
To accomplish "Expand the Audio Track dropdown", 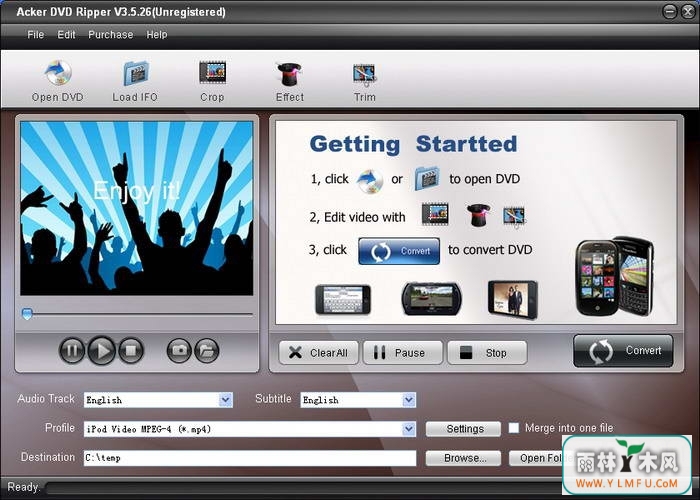I will (x=226, y=400).
